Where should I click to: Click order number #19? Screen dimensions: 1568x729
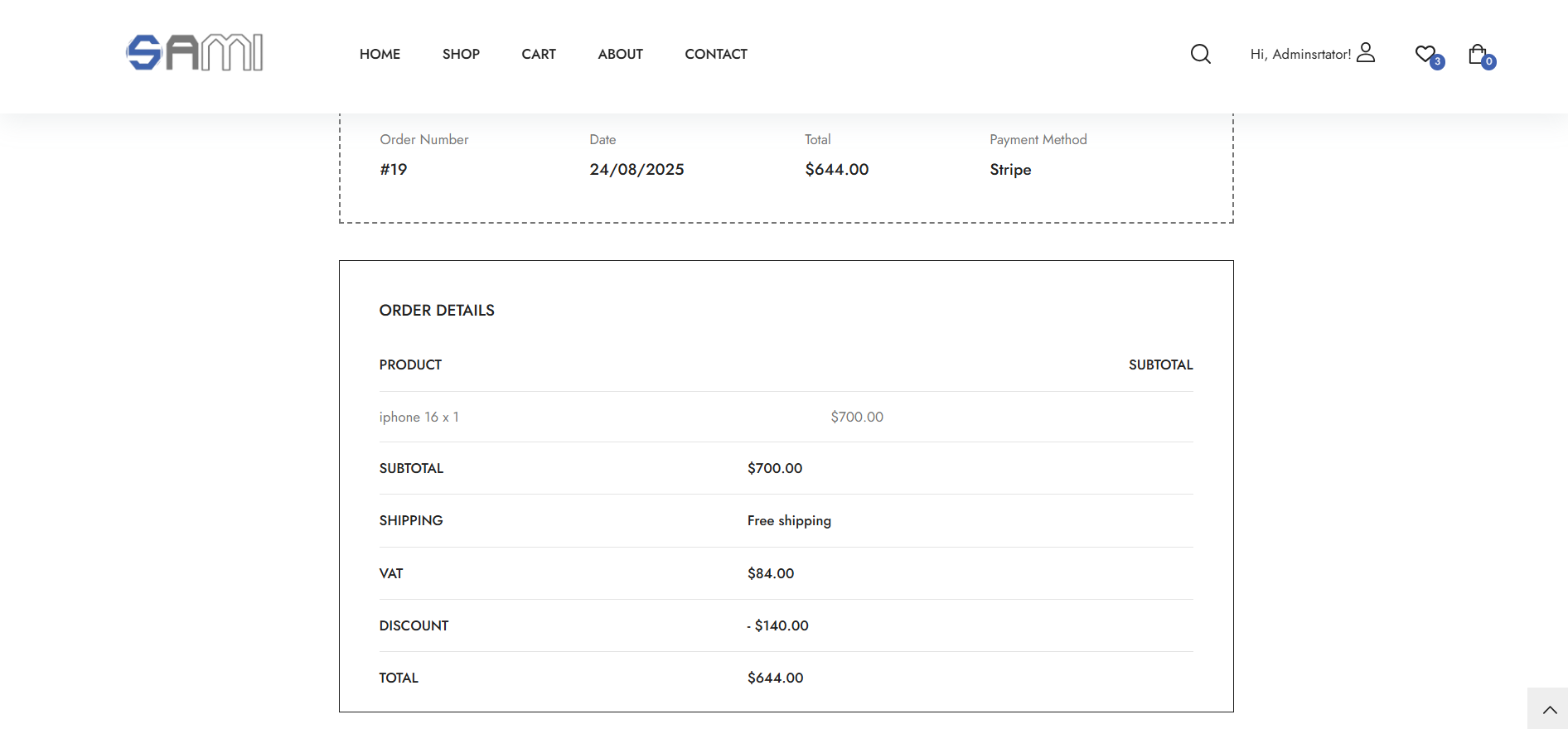point(394,170)
